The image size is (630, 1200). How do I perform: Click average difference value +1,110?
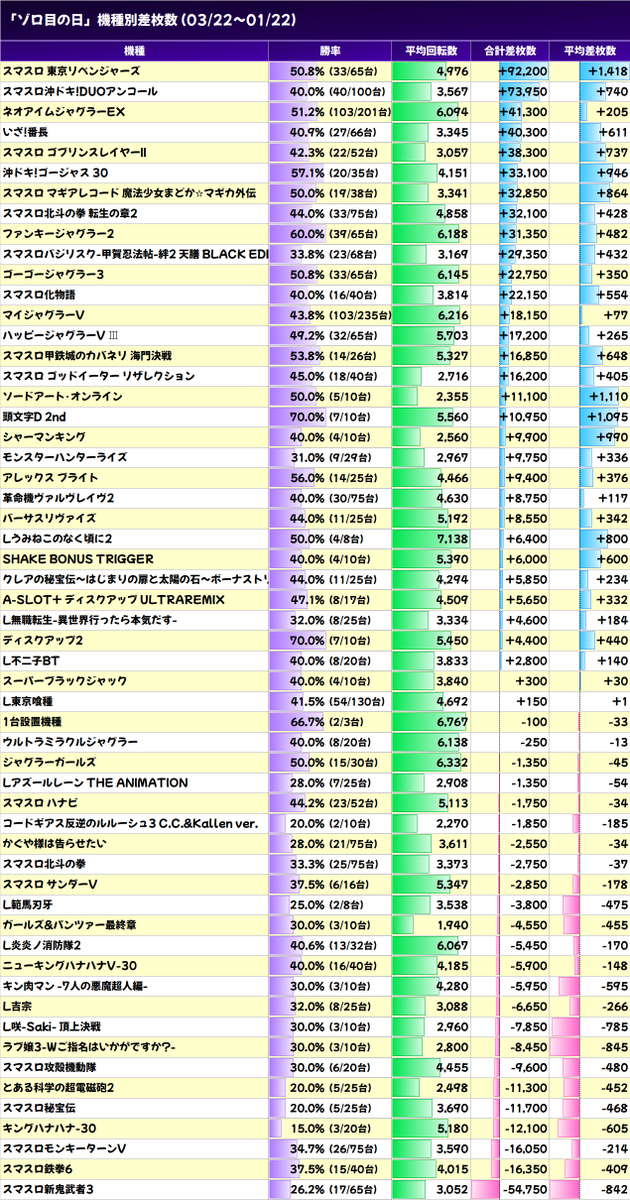(x=607, y=396)
